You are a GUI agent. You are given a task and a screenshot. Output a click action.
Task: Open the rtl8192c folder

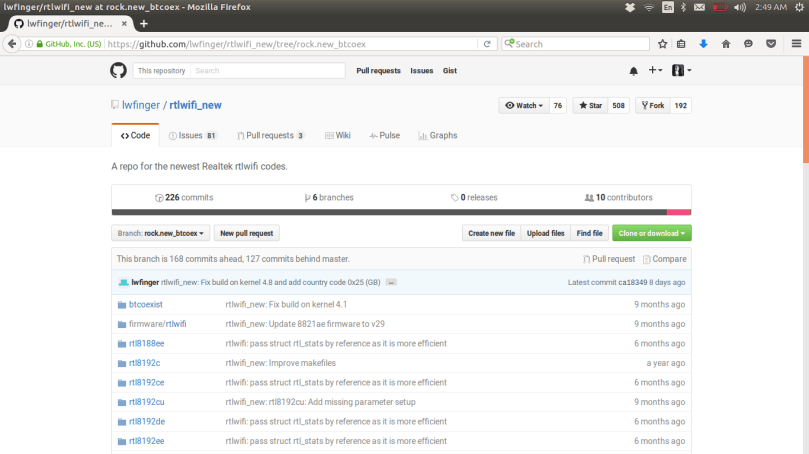[x=144, y=363]
